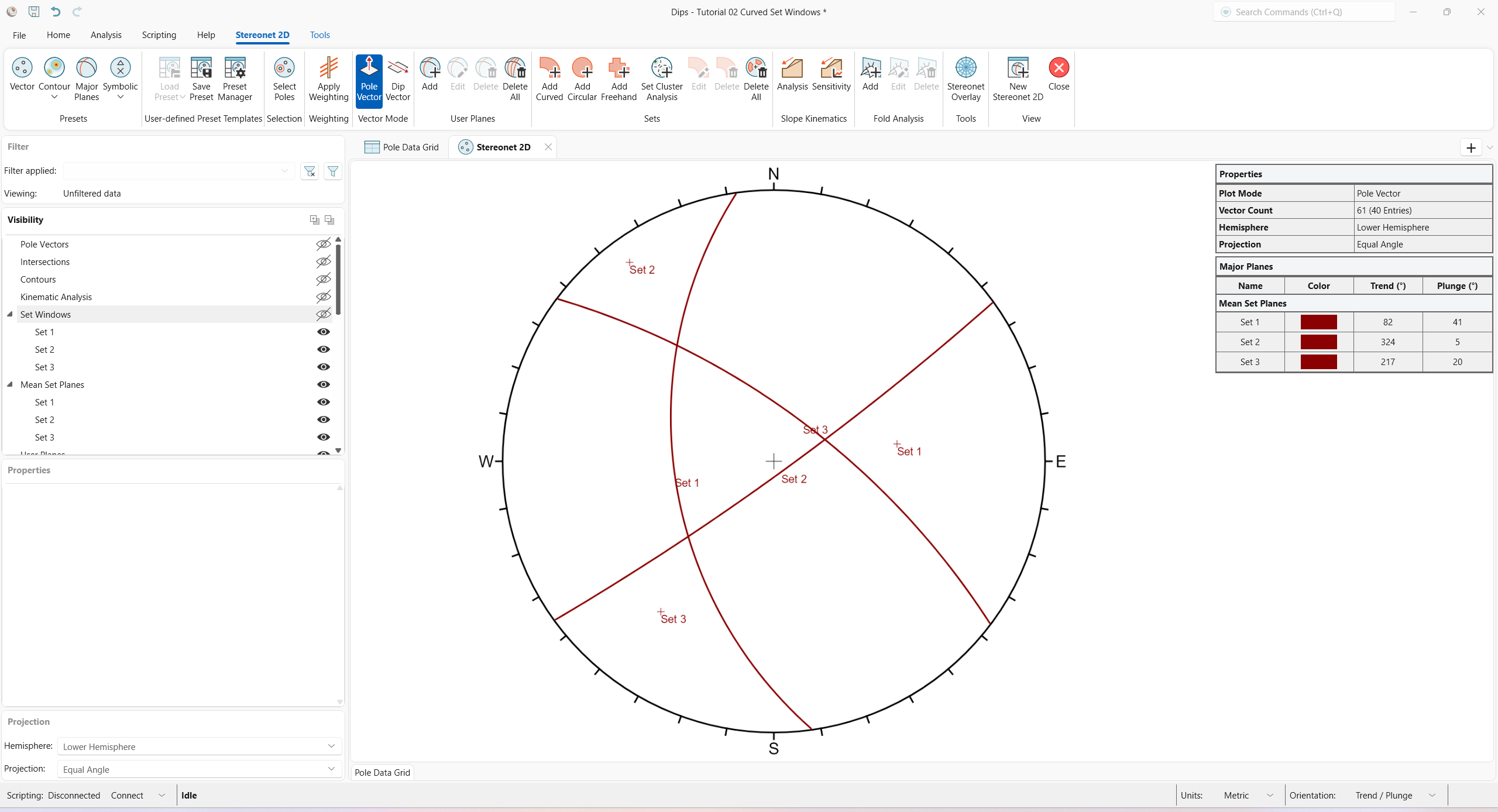Click the Set 1 color swatch
This screenshot has height=812, width=1498.
coord(1319,322)
